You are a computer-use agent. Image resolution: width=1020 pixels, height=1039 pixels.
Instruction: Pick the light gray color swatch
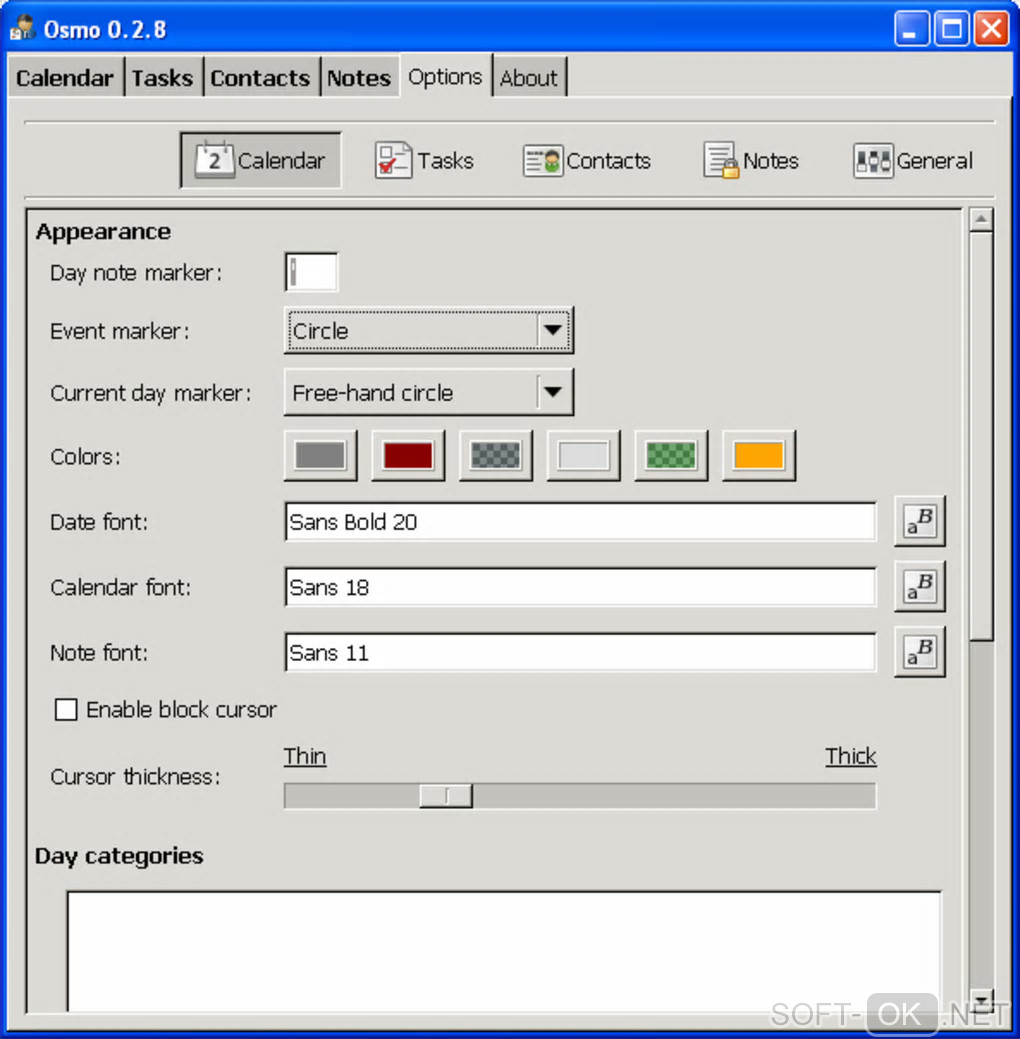(583, 455)
